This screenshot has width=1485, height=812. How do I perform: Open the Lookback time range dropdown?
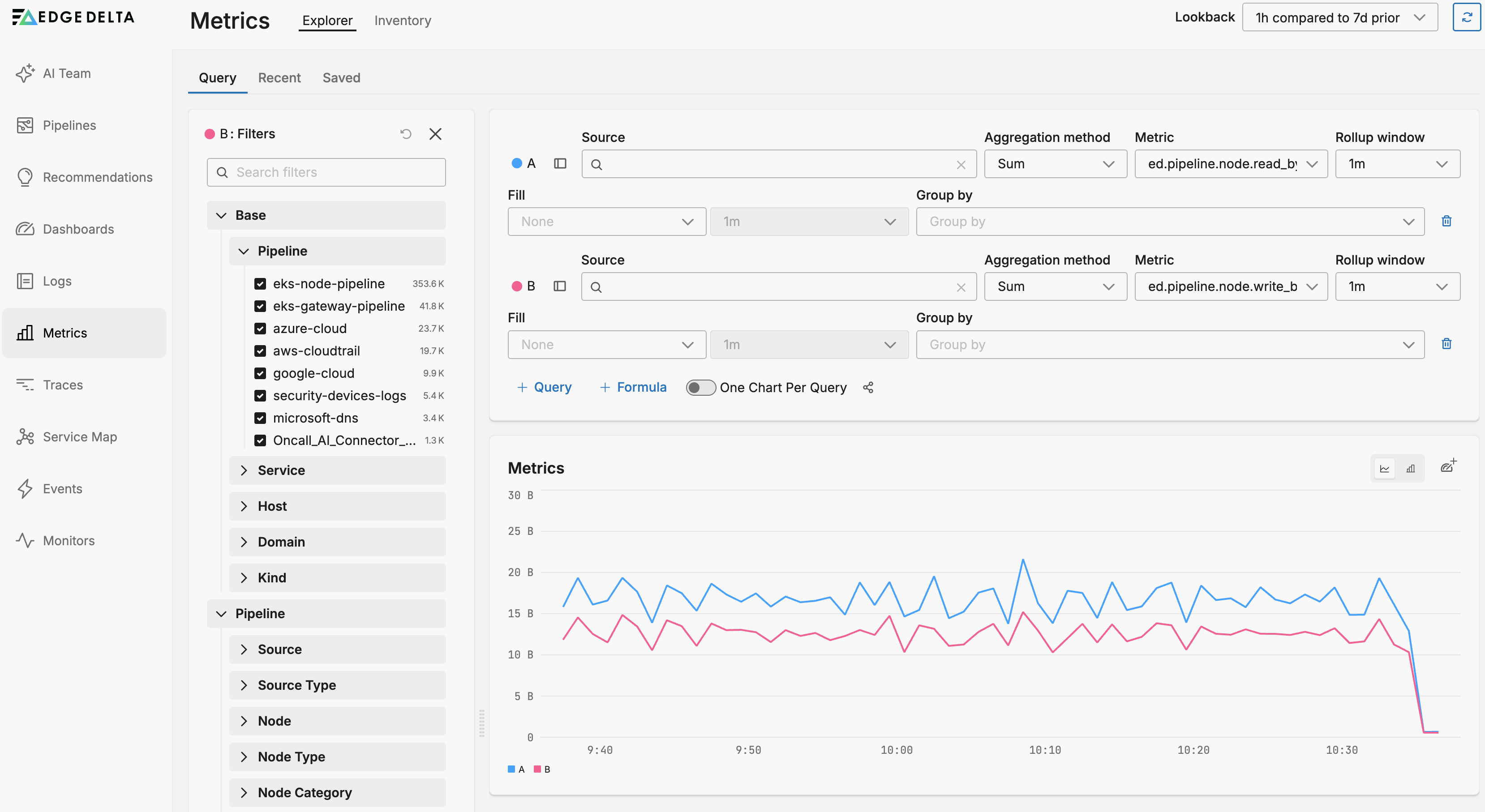(1339, 17)
